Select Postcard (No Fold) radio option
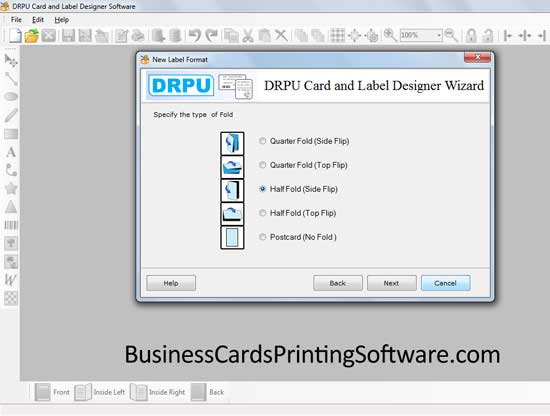The image size is (550, 416). [262, 237]
